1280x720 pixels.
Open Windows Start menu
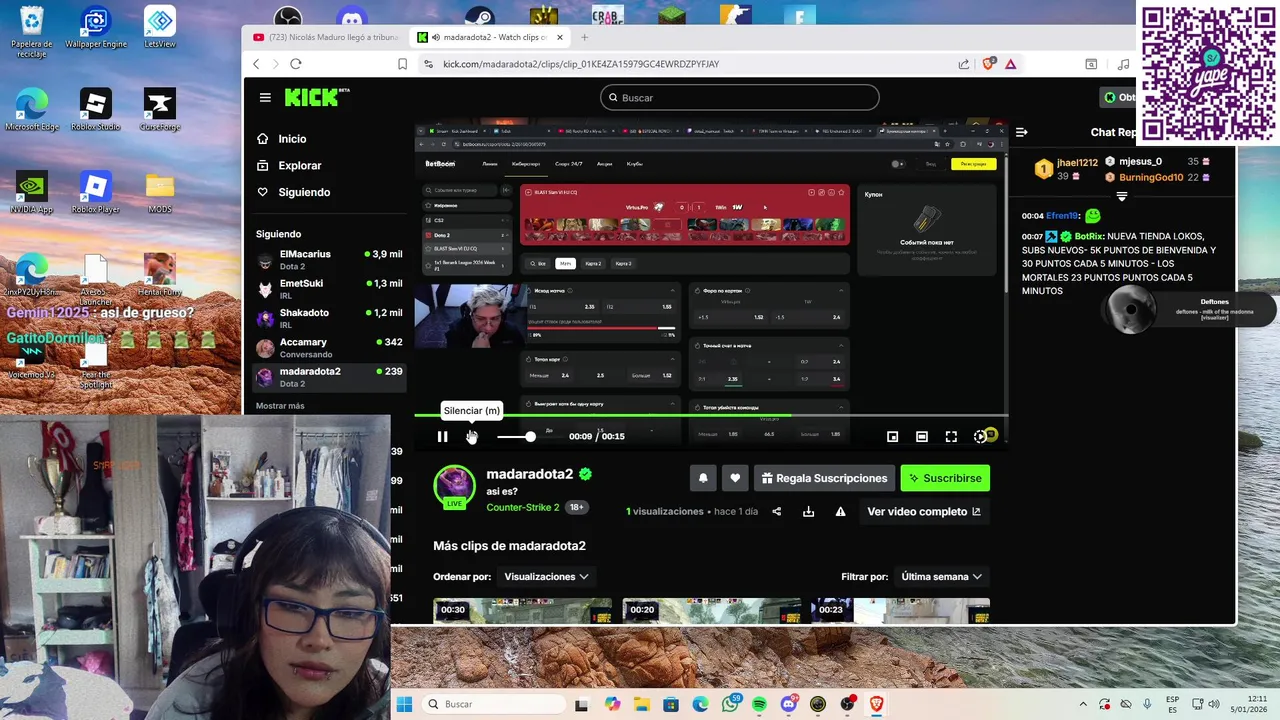404,704
